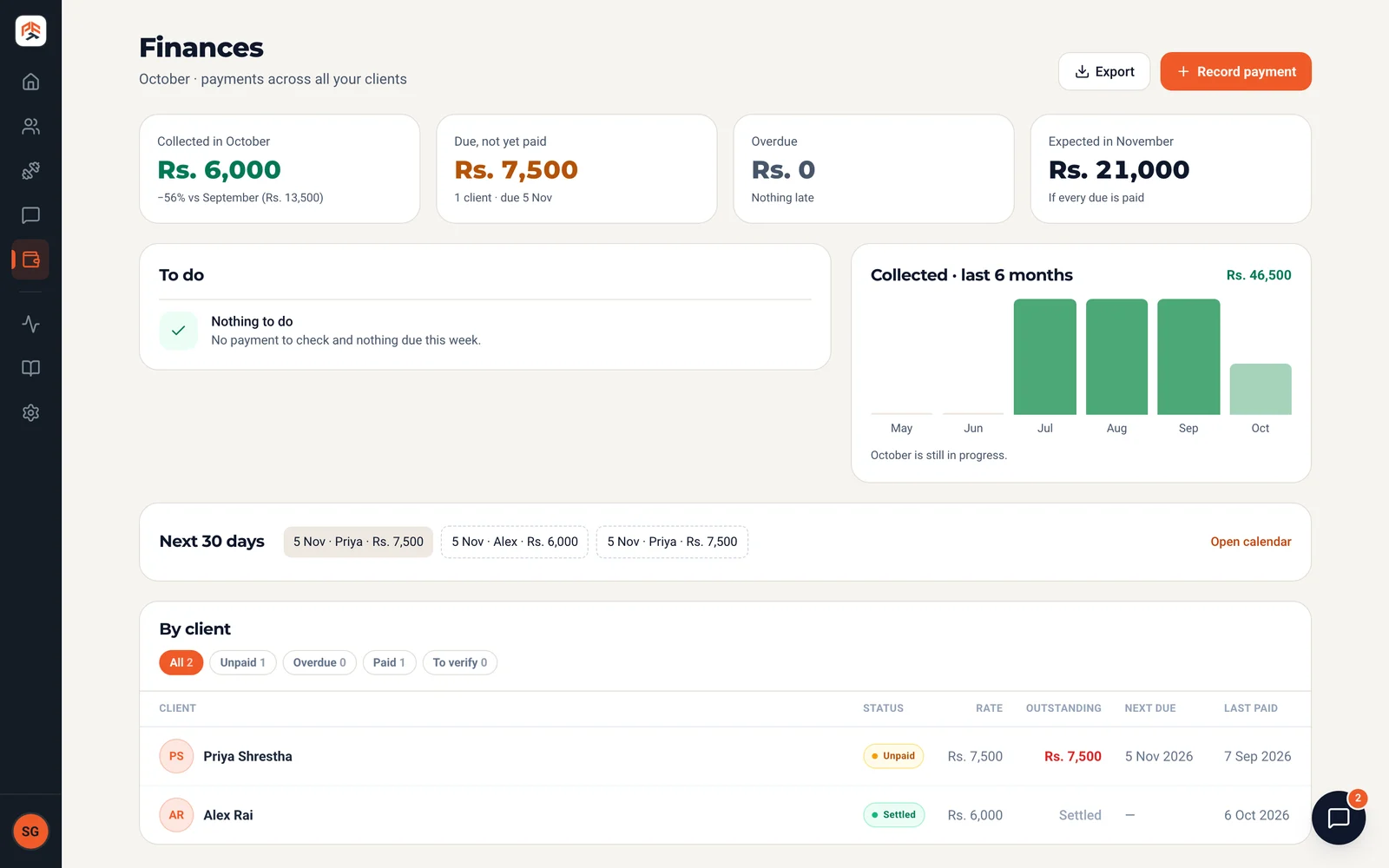Click the Priya Shrestha client name

tap(247, 756)
